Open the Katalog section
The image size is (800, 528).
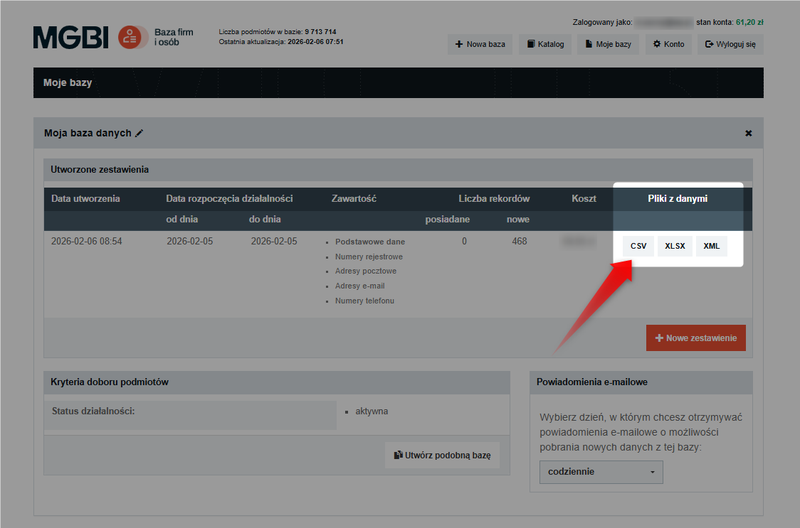545,44
